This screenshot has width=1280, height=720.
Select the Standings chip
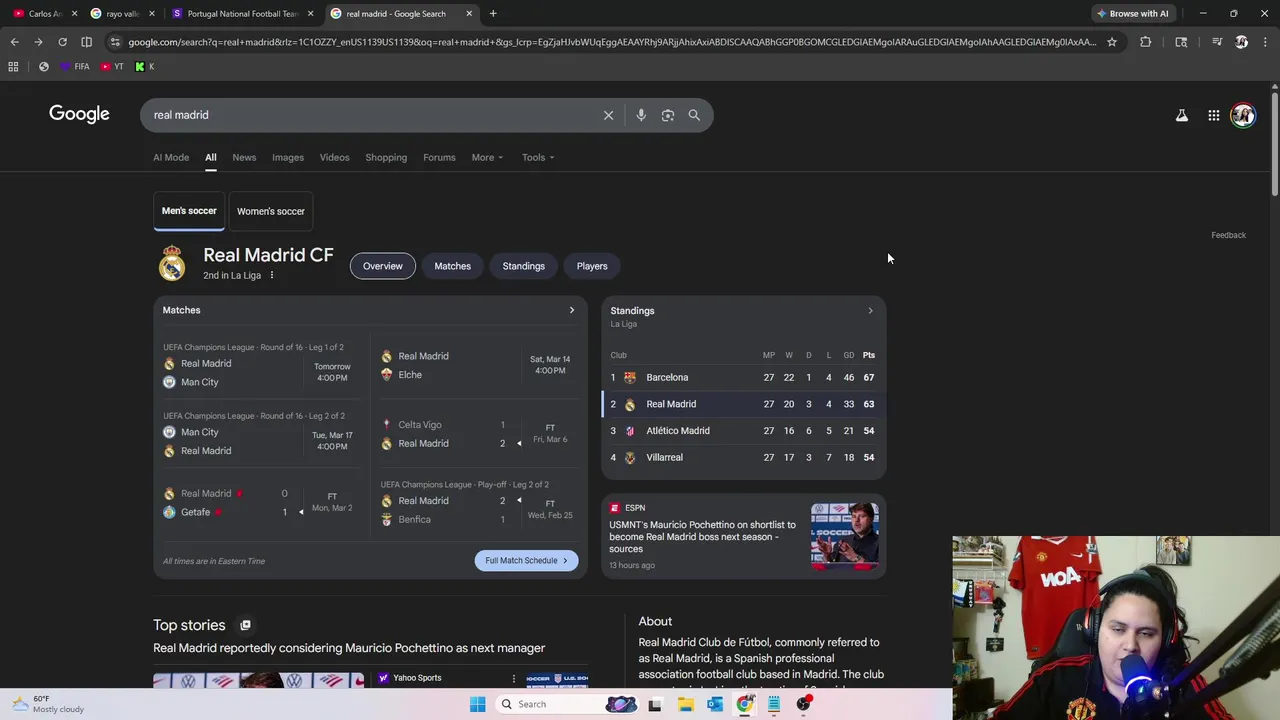pyautogui.click(x=523, y=266)
